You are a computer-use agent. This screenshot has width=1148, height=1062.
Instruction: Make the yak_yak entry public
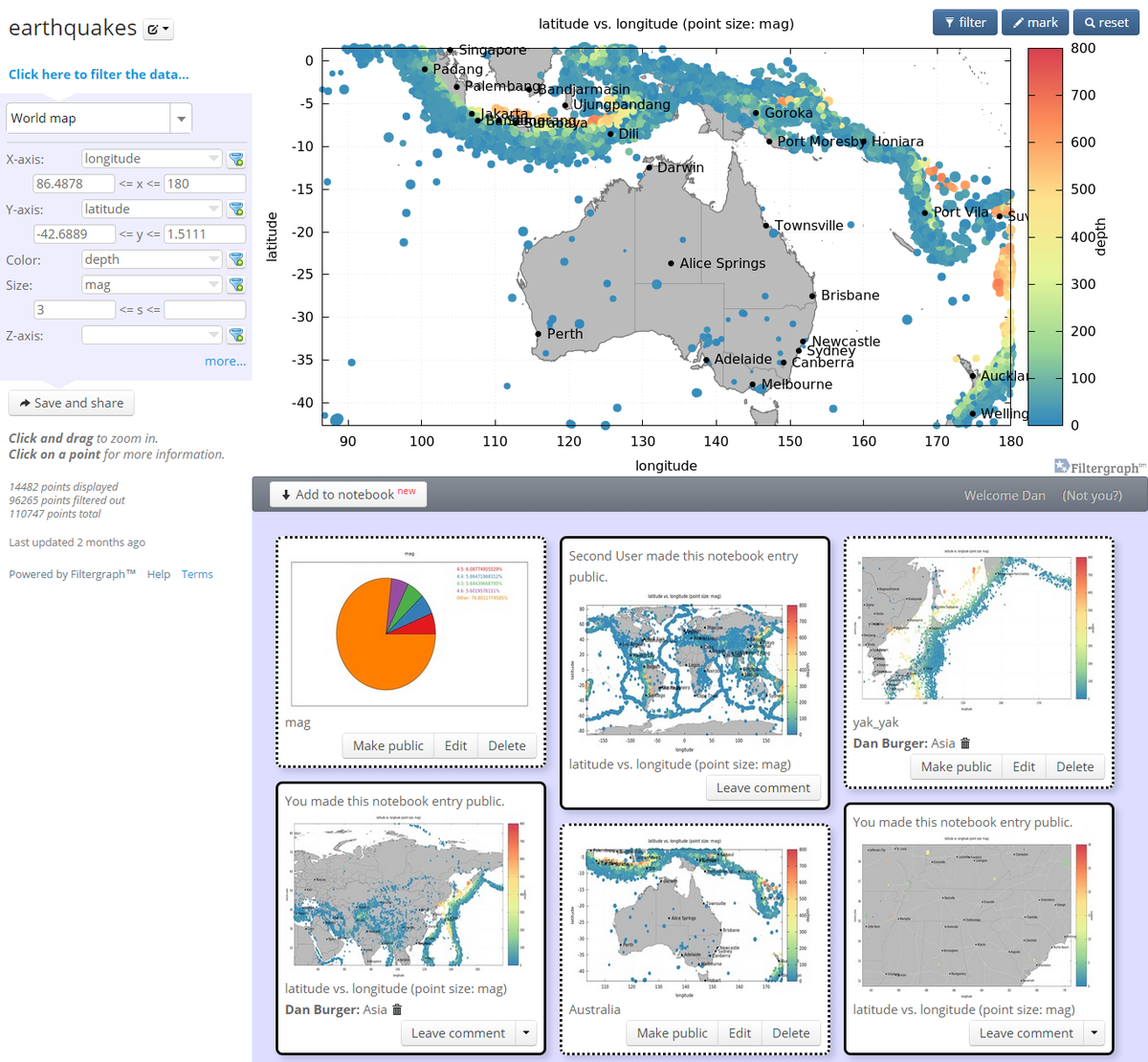956,767
